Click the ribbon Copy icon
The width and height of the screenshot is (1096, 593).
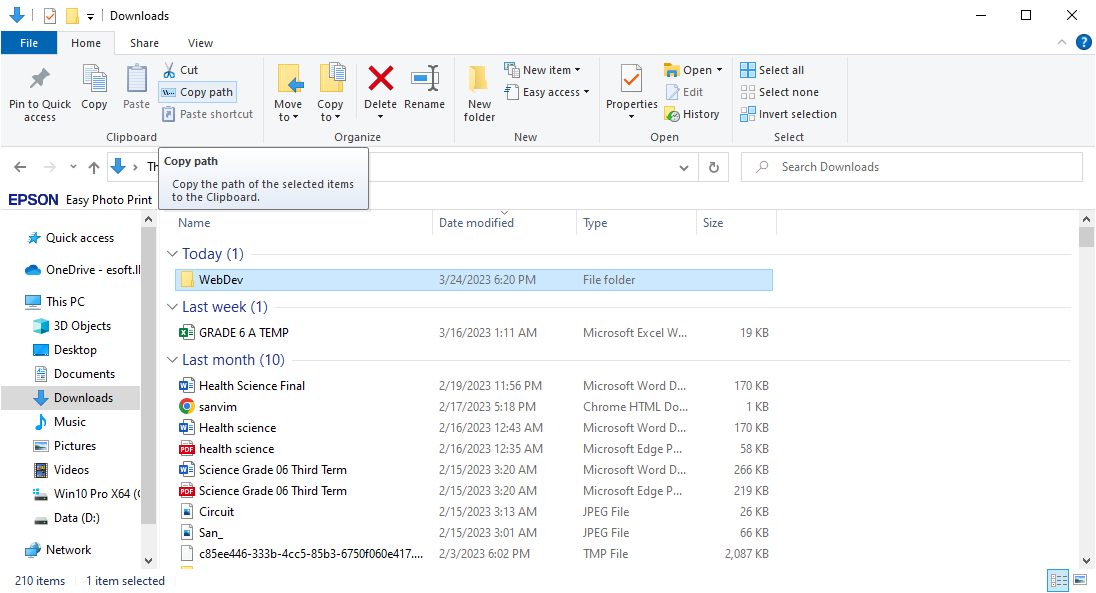point(94,79)
